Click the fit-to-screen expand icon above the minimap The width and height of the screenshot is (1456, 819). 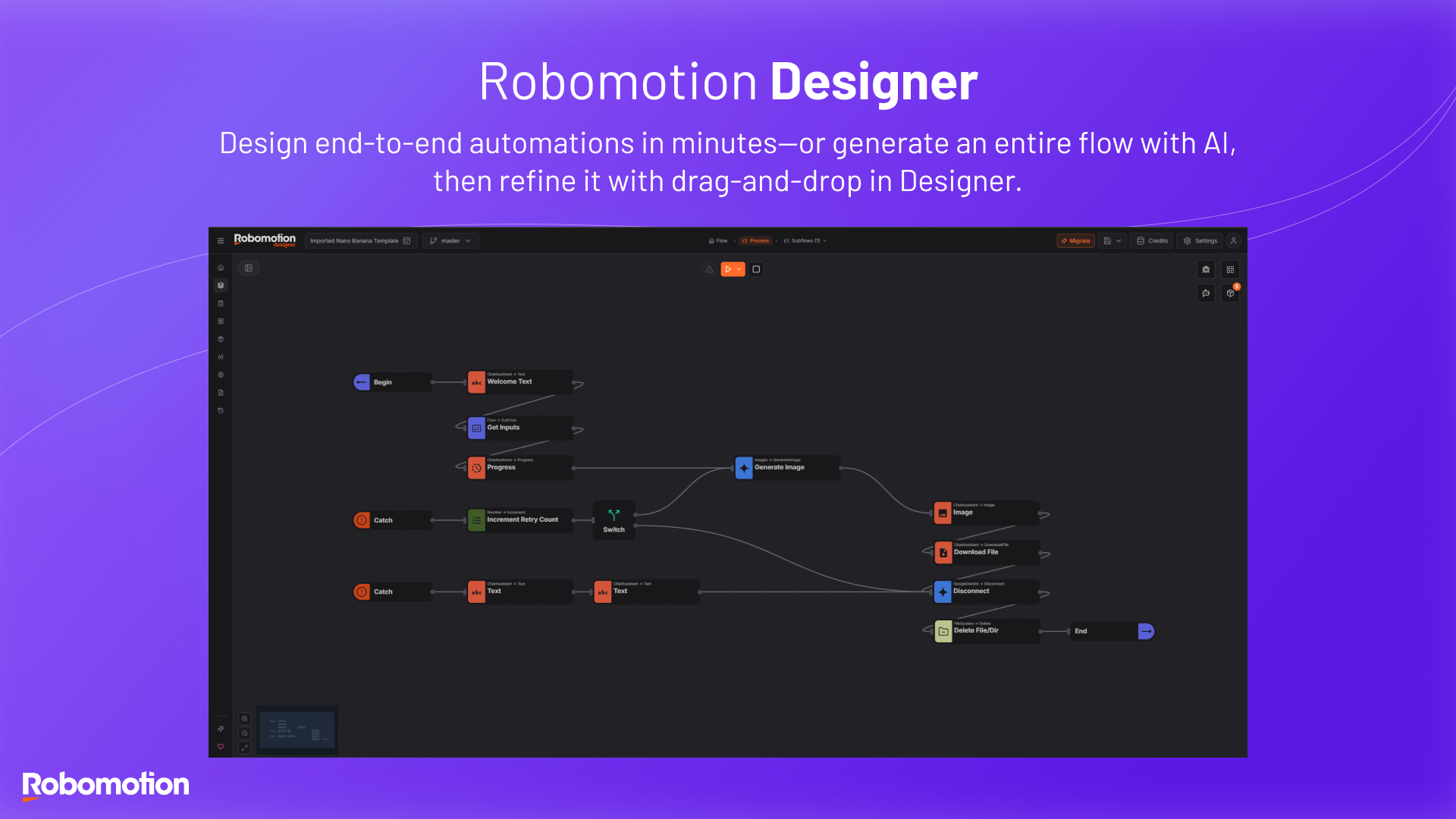[x=244, y=747]
